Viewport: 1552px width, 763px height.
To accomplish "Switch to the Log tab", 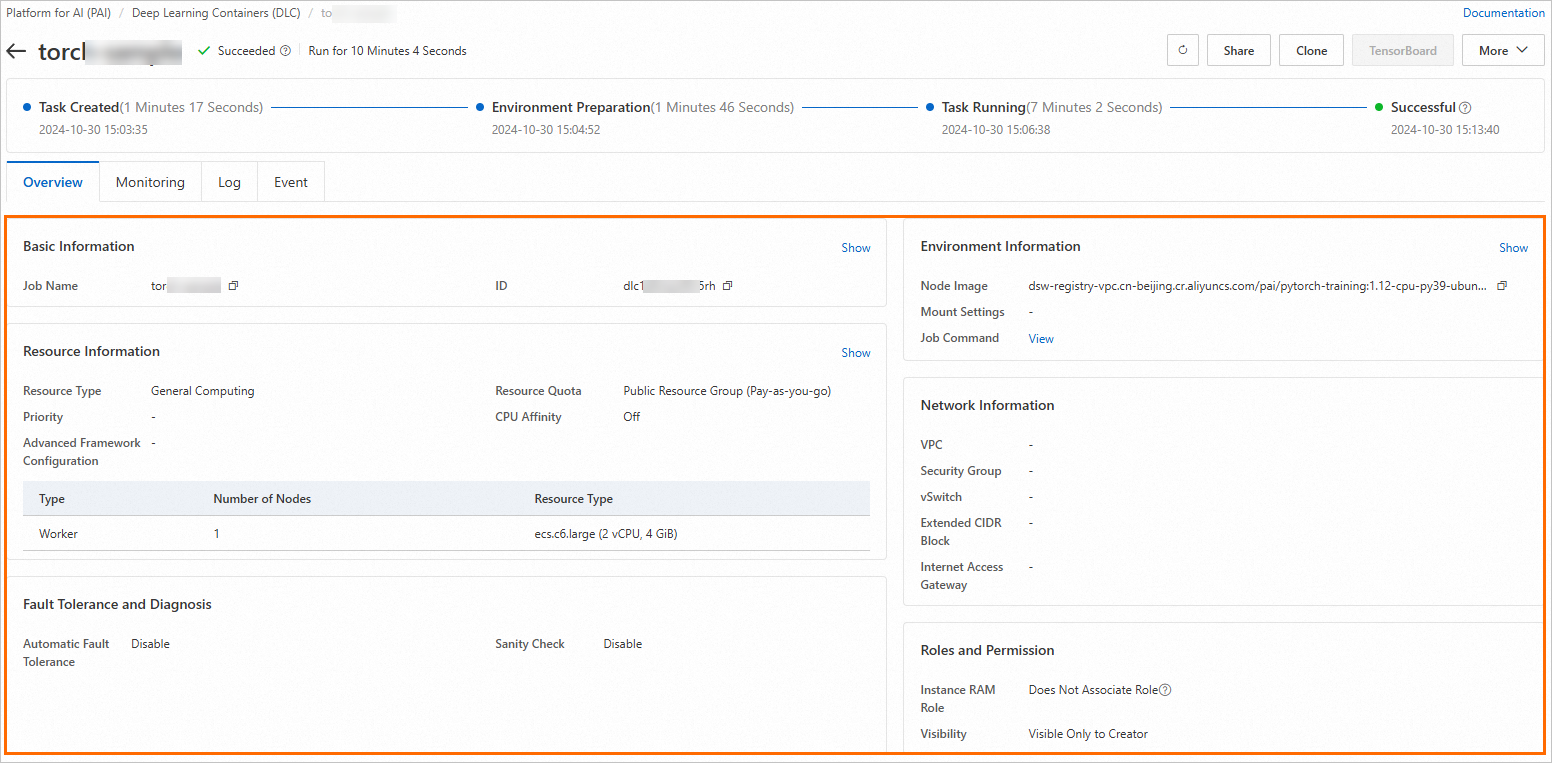I will click(229, 182).
